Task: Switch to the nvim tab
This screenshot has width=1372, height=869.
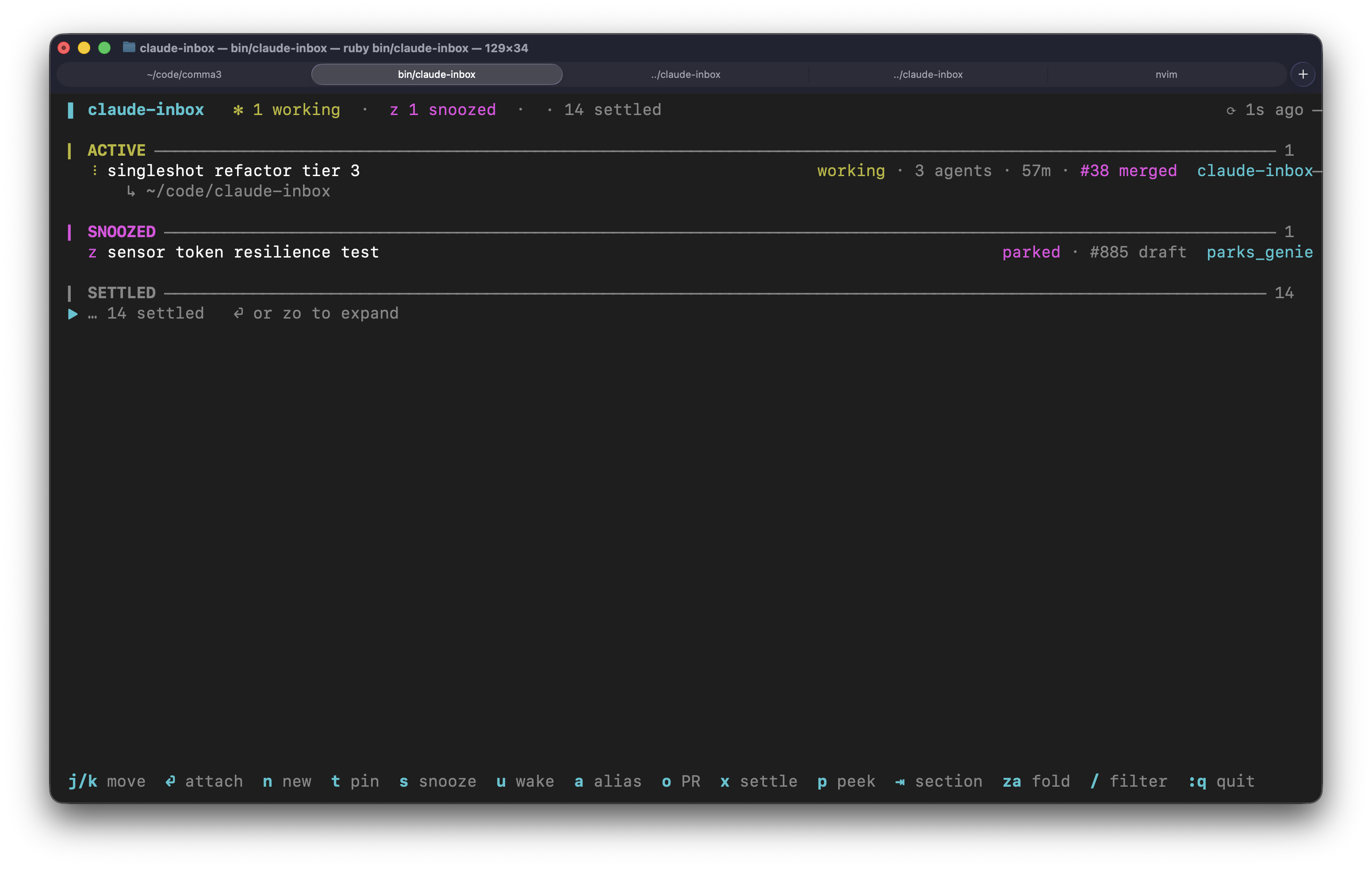Action: pyautogui.click(x=1166, y=74)
